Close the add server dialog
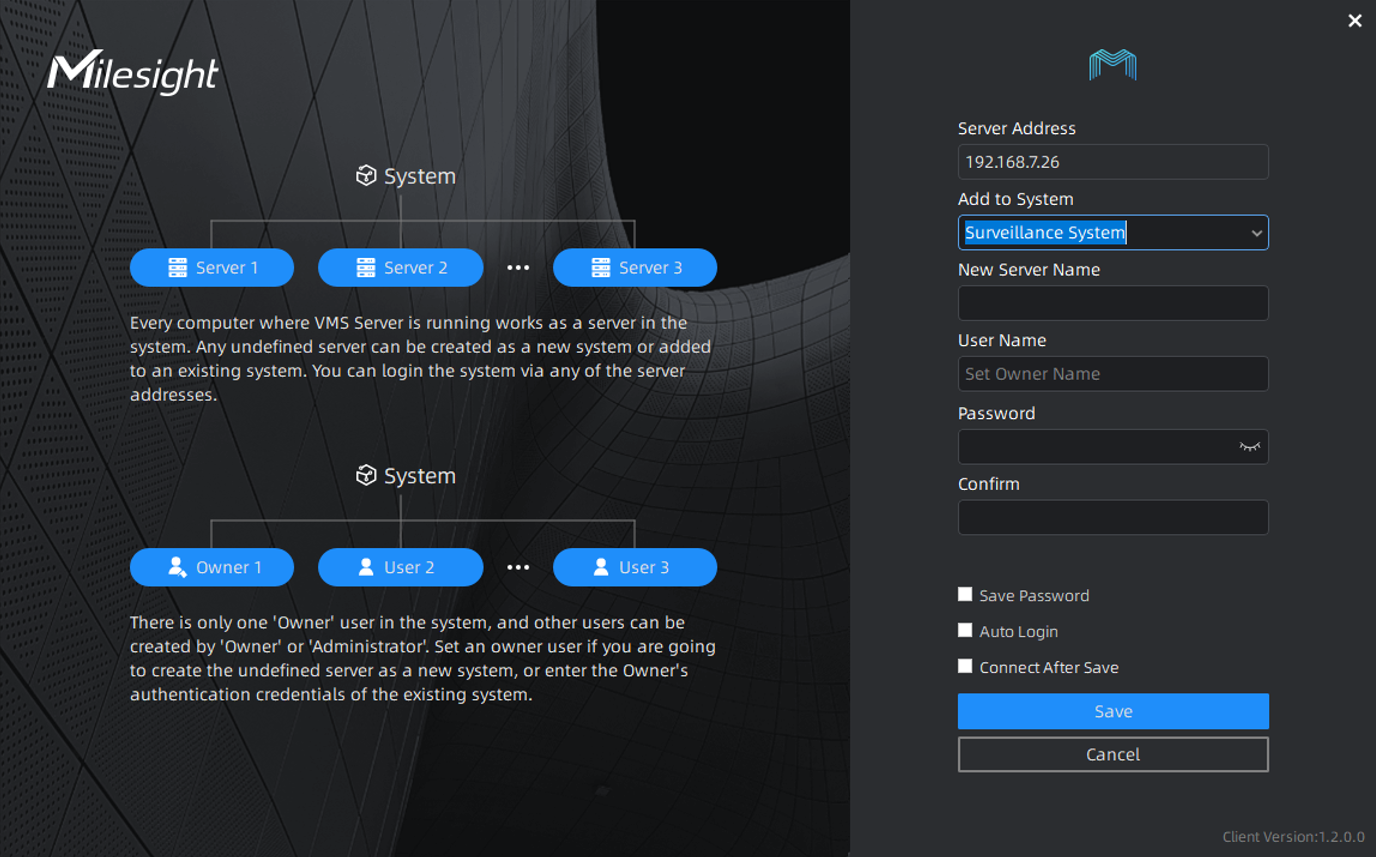This screenshot has height=857, width=1376. tap(1355, 20)
